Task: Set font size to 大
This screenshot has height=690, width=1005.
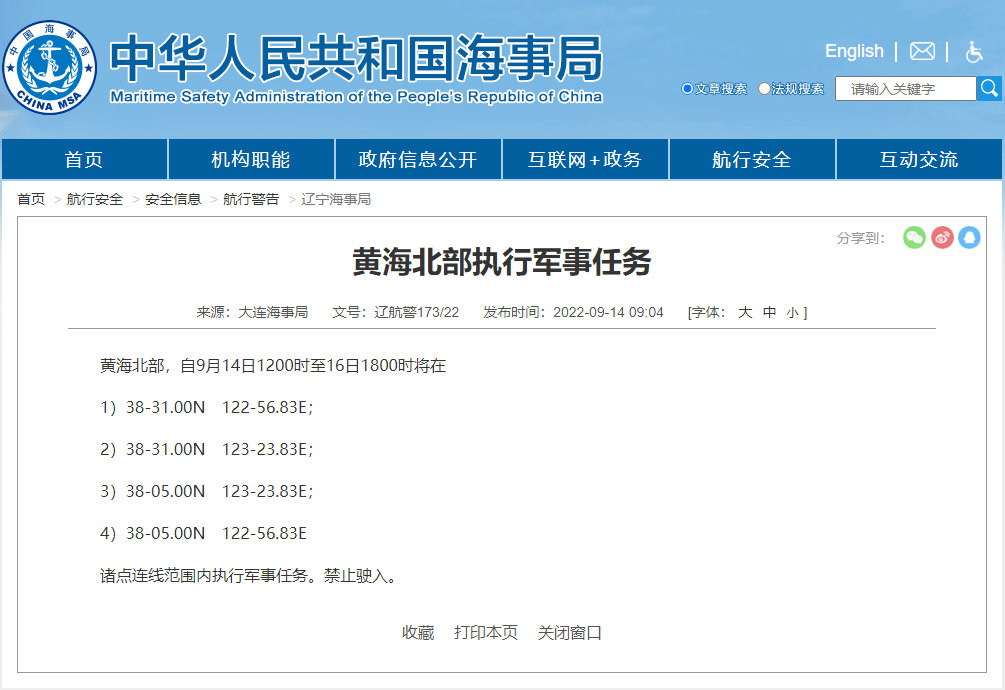Action: 744,312
